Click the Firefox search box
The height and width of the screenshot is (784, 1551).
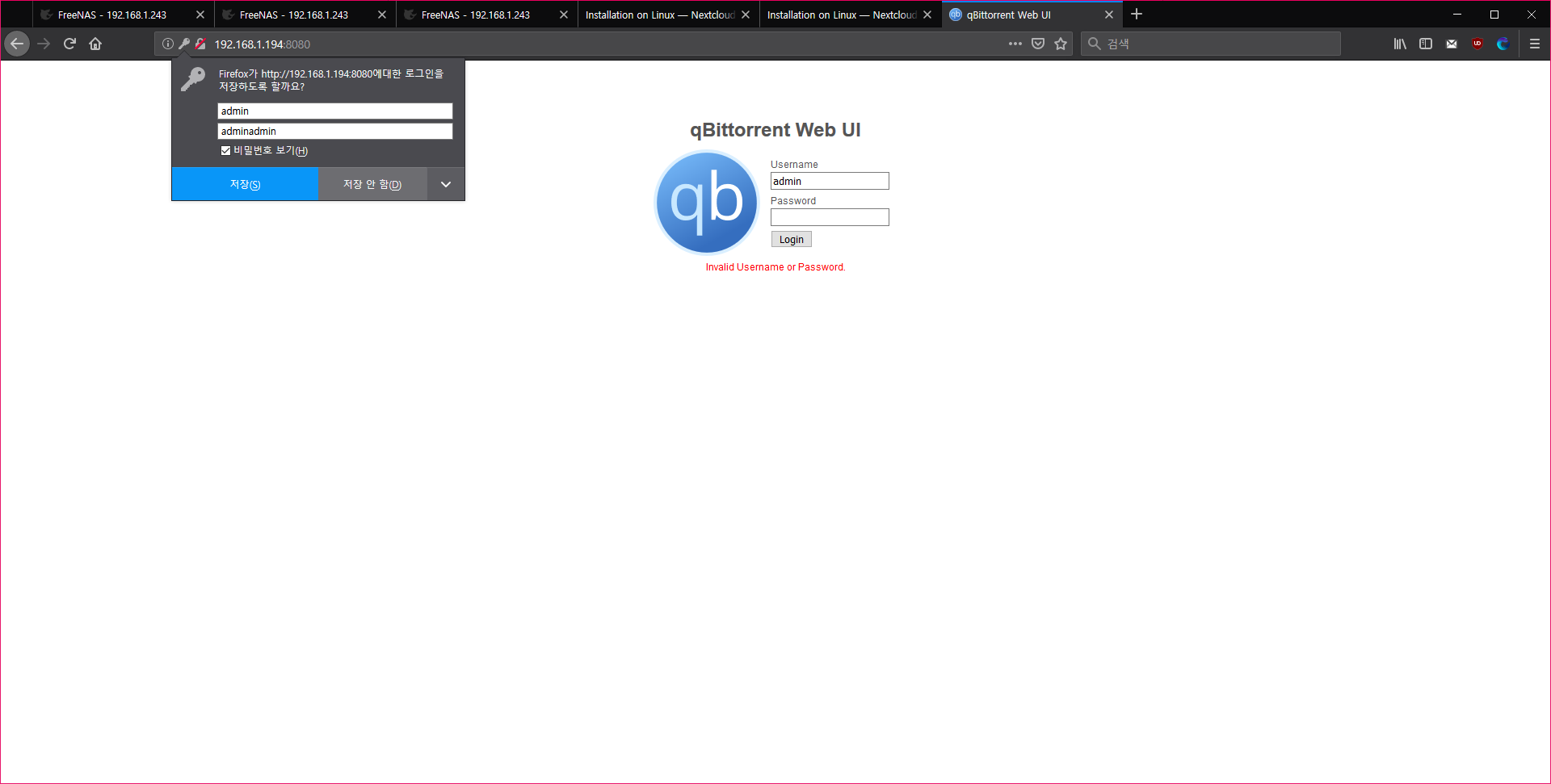1211,44
